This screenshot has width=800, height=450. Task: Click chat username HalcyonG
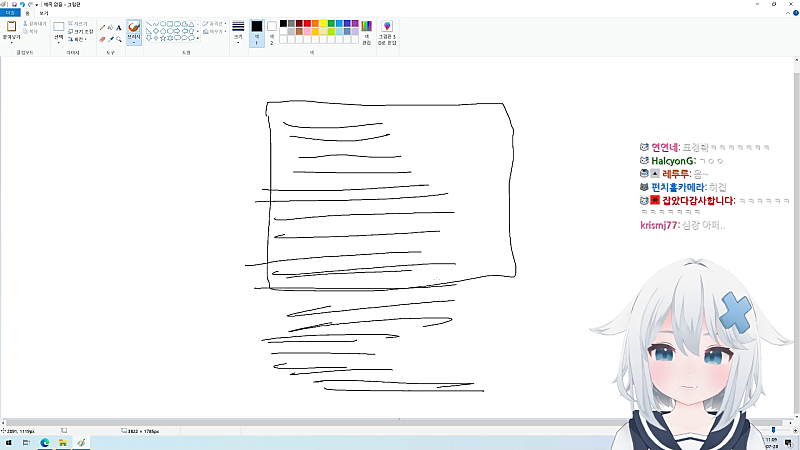coord(673,161)
